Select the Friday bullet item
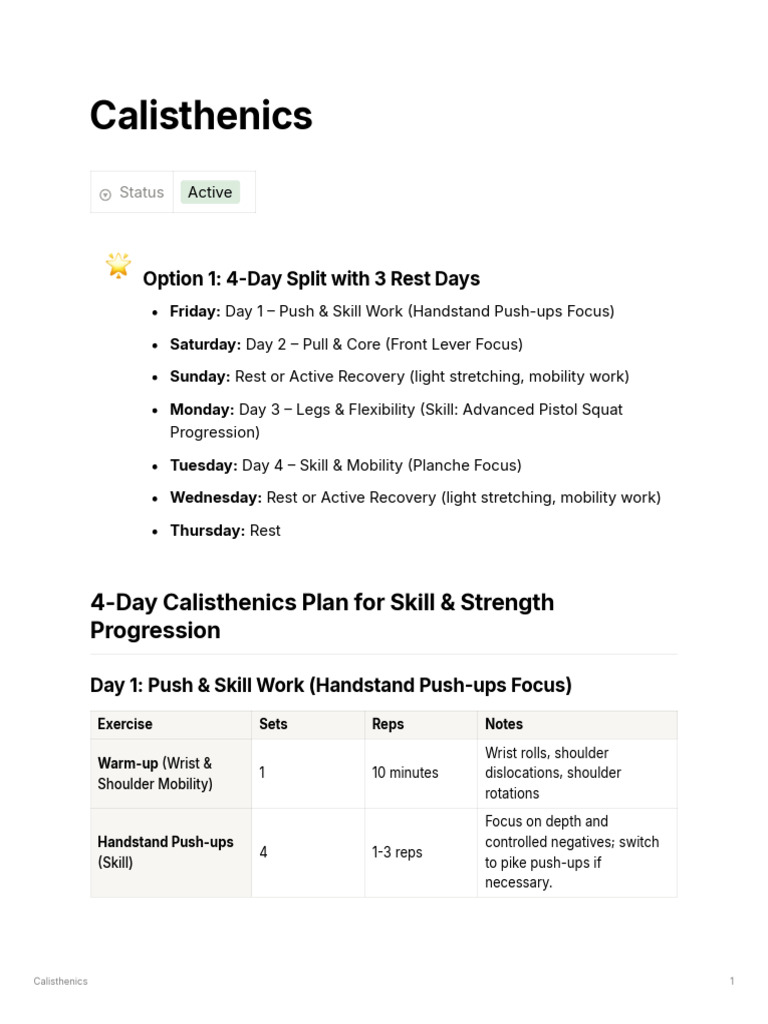 tap(392, 311)
